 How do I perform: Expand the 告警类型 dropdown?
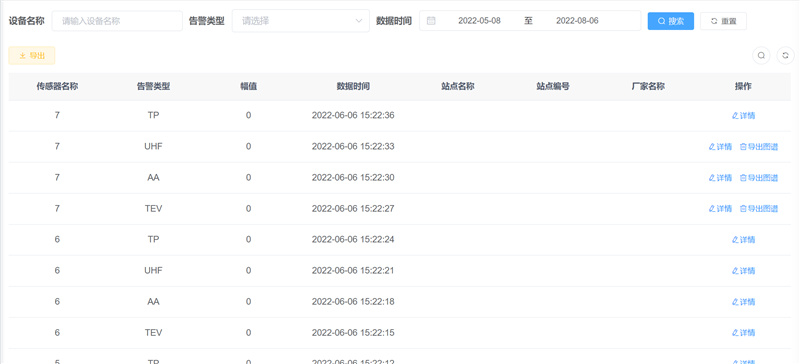(x=301, y=21)
